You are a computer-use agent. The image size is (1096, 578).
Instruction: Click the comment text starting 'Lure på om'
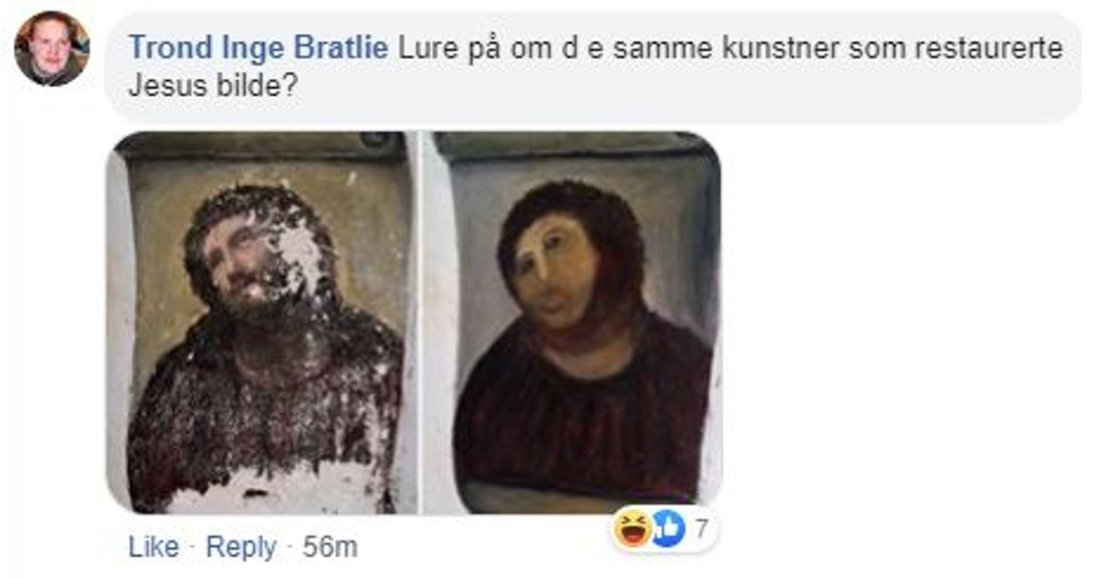(595, 67)
